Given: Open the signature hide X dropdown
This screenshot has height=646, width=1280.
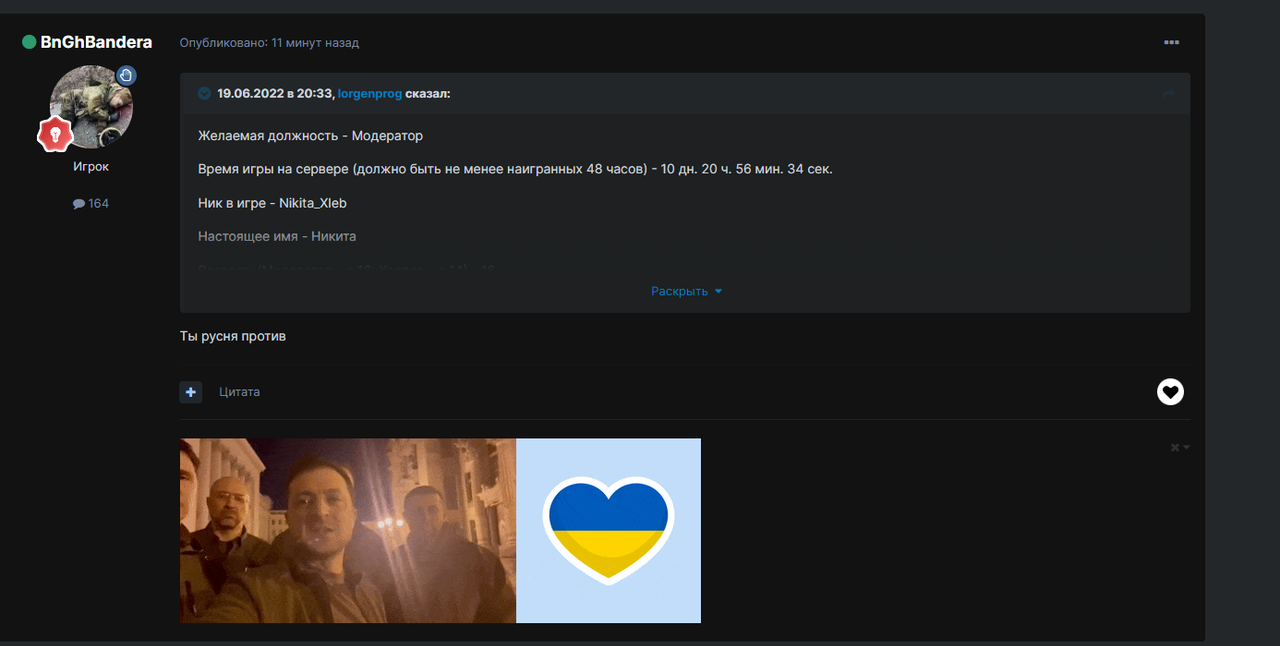Looking at the screenshot, I should coord(1180,447).
